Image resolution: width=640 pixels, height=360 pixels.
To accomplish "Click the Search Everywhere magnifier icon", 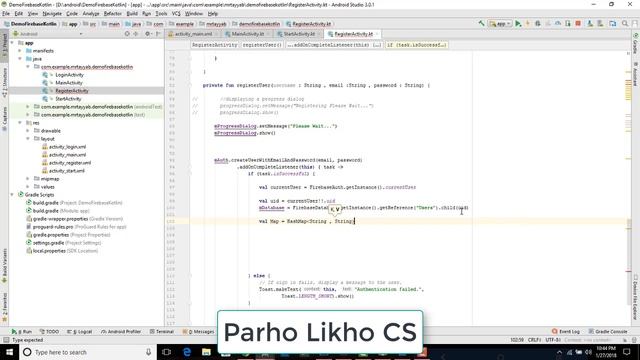I will click(x=625, y=24).
